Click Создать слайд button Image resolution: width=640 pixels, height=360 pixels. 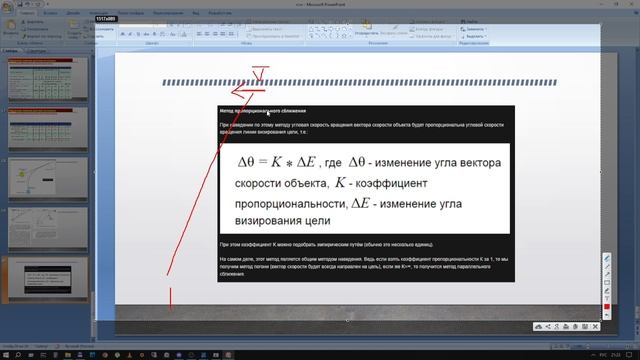74,29
